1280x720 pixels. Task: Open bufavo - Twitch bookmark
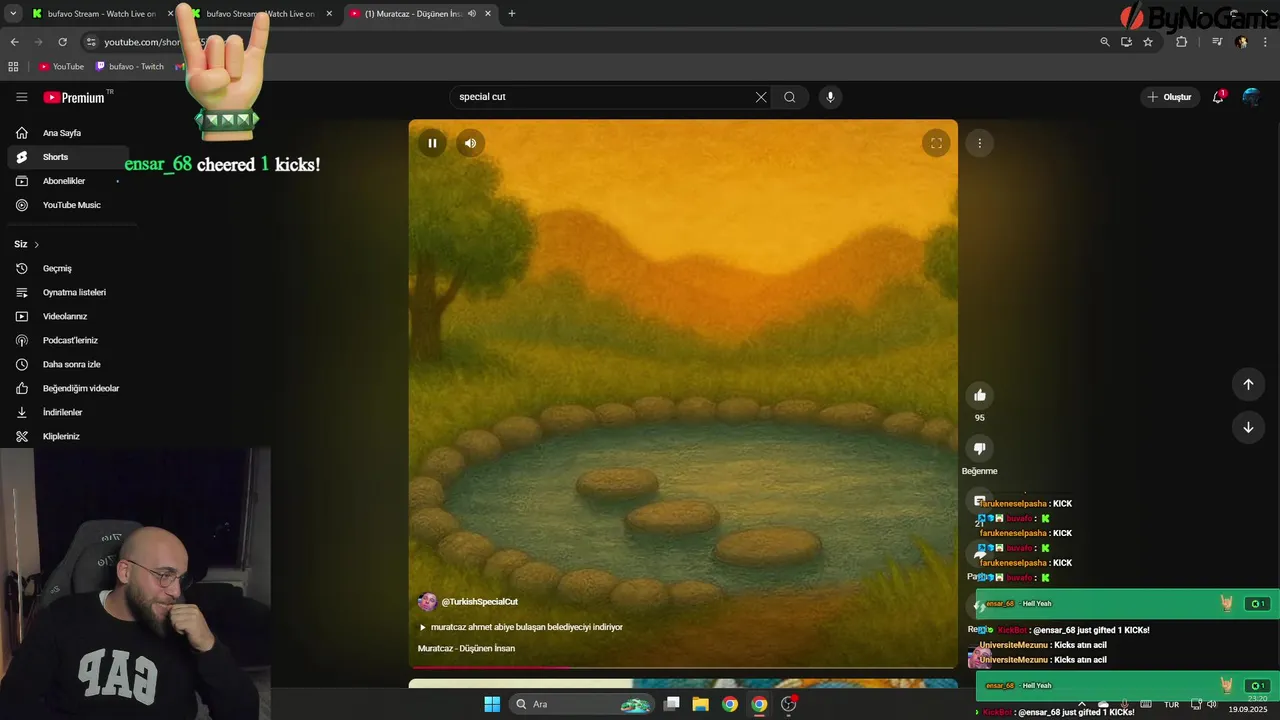pyautogui.click(x=129, y=67)
